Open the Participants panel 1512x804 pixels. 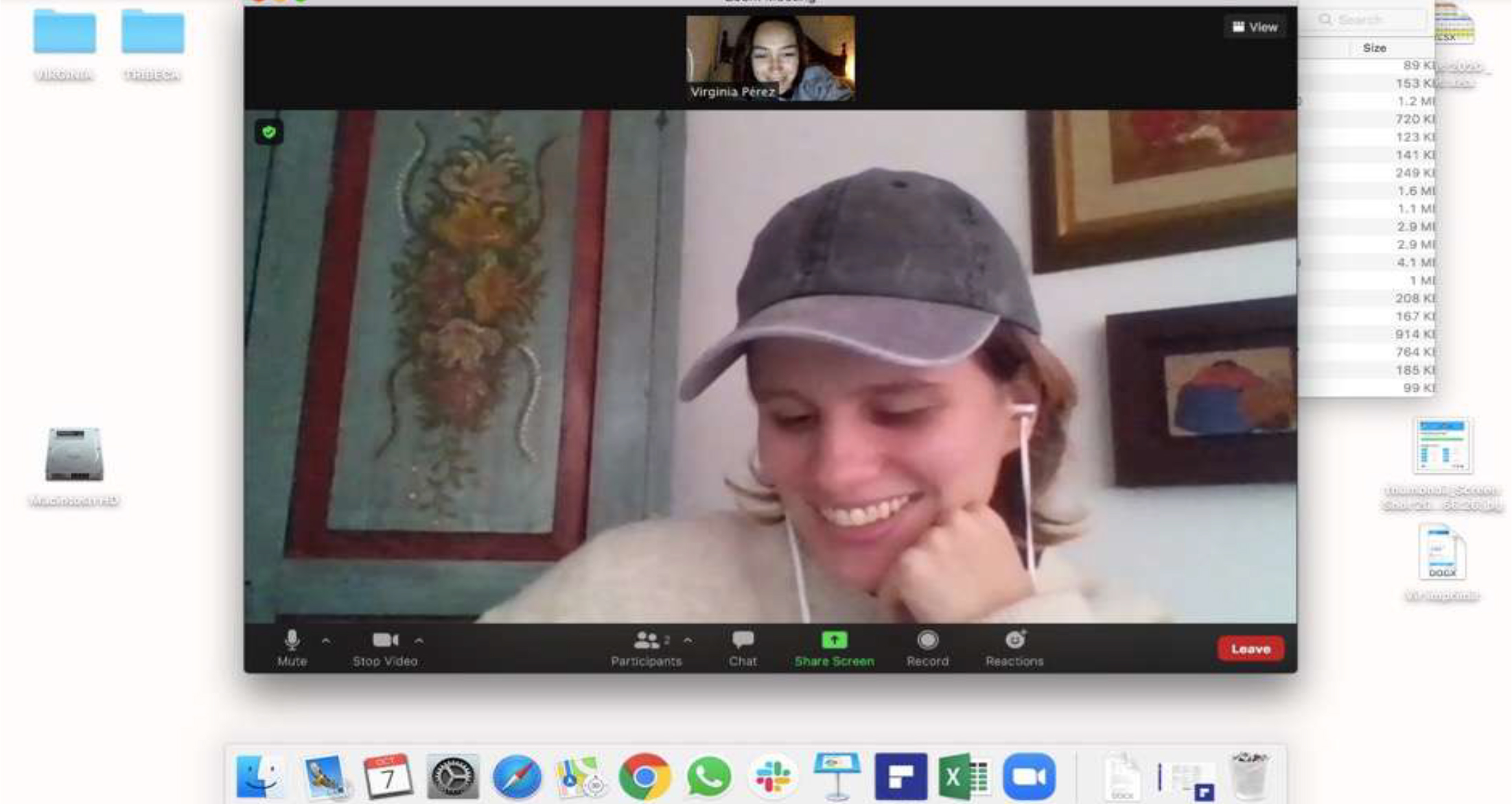[x=646, y=648]
